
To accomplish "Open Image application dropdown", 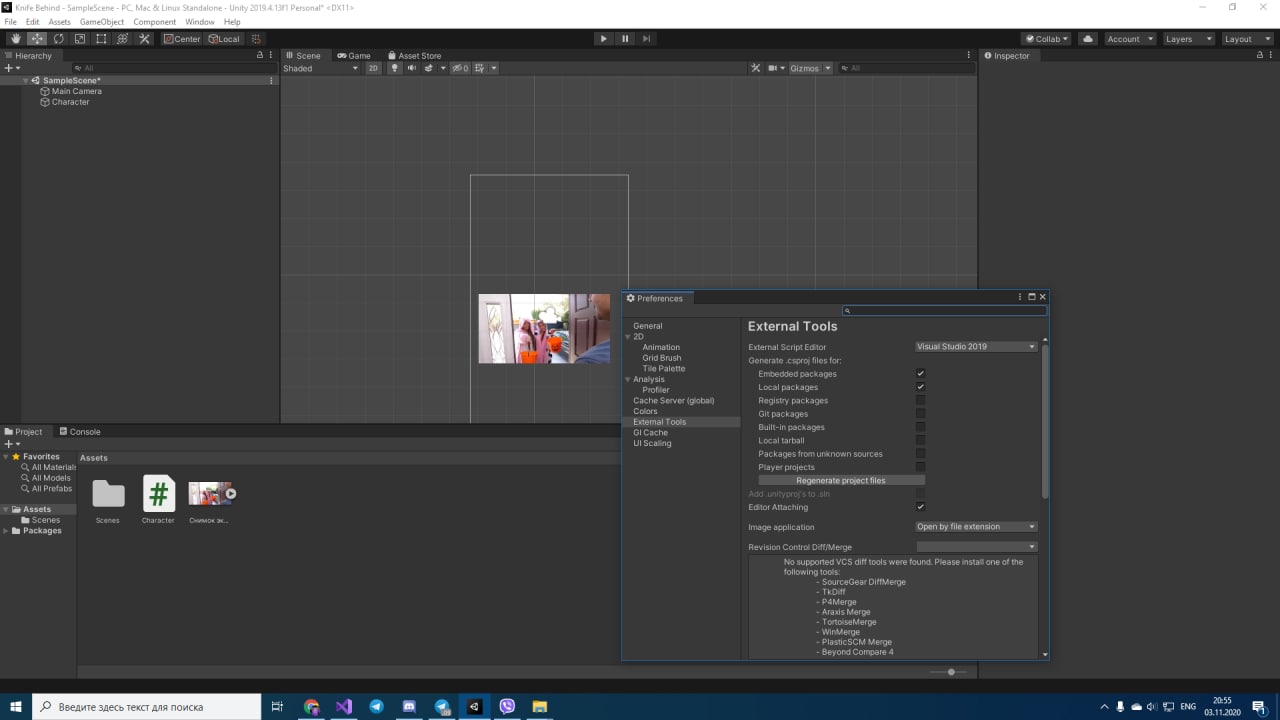I will pyautogui.click(x=976, y=527).
